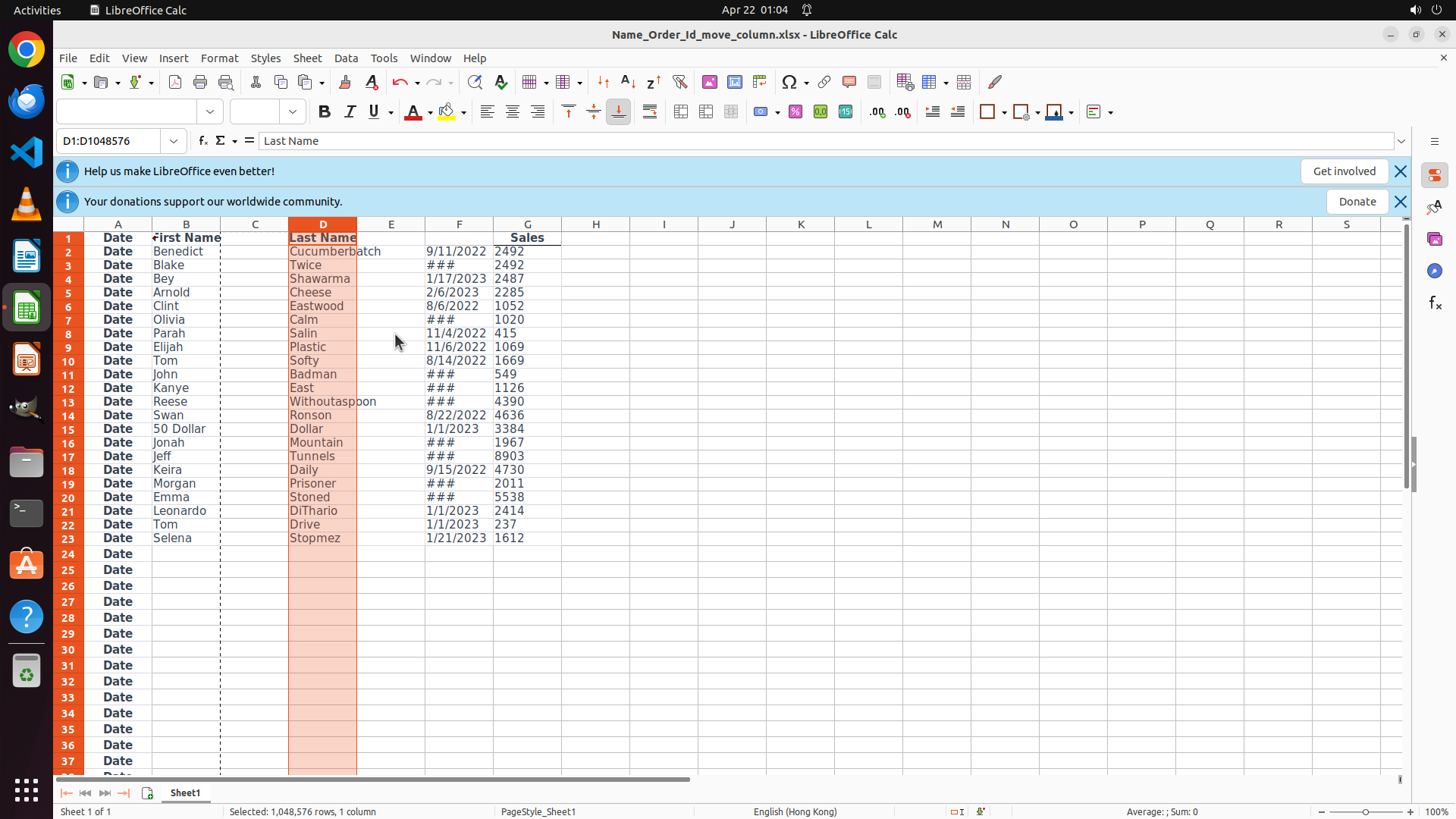Click the Donate button
This screenshot has height=819, width=1456.
coord(1357,202)
